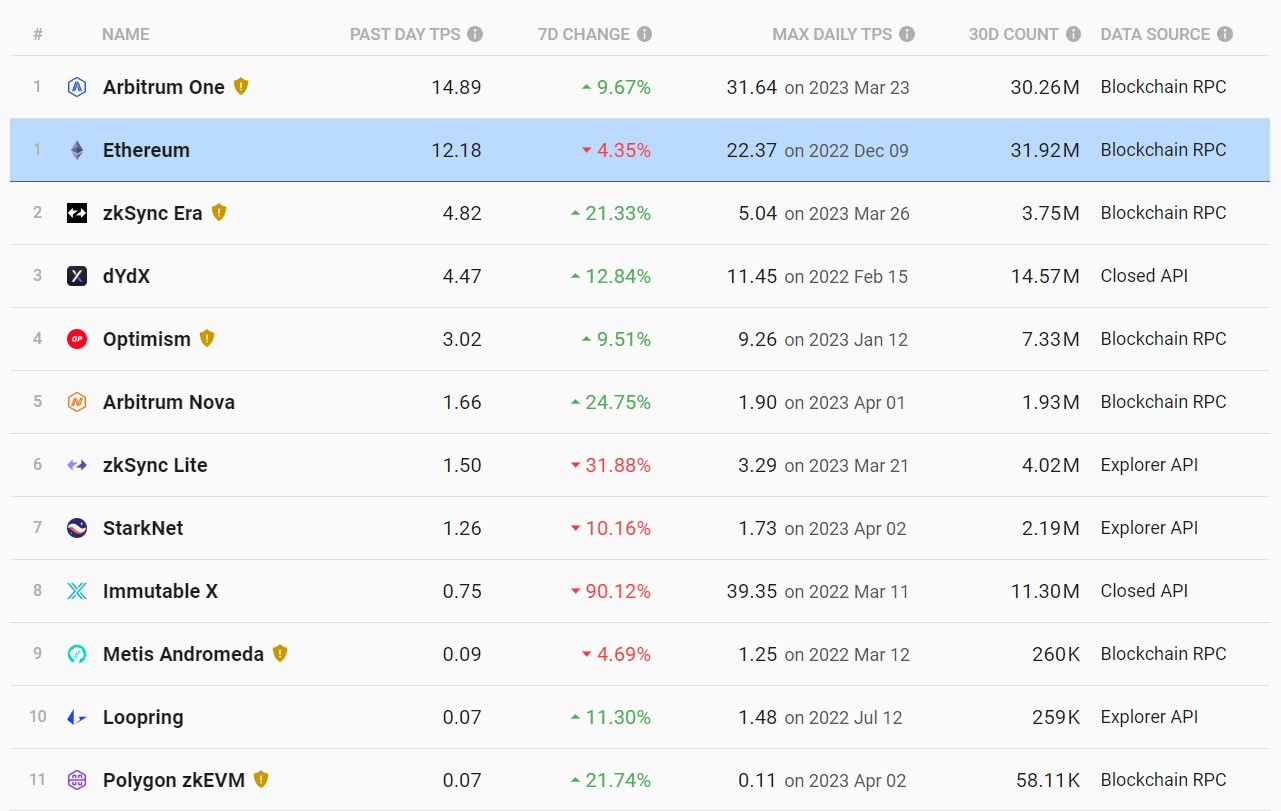Click dYdX's 11.45 max daily TPS
Screen dimensions: 1281x811
pyautogui.click(x=752, y=276)
